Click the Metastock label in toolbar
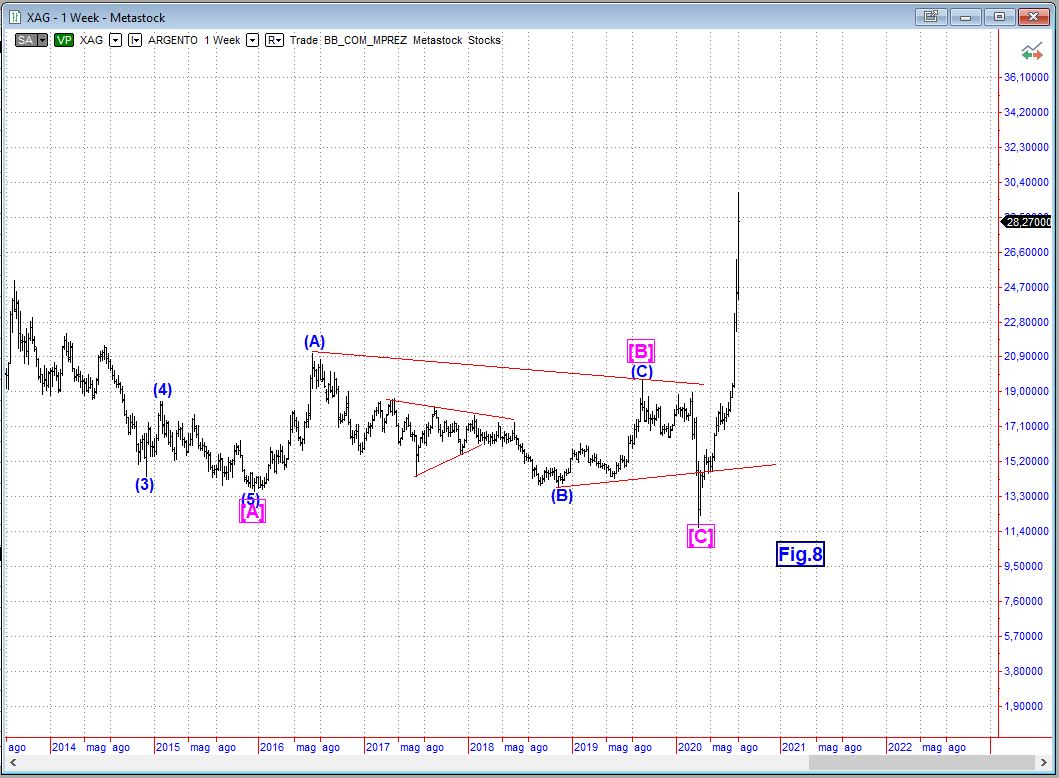Image resolution: width=1059 pixels, height=778 pixels. [438, 40]
